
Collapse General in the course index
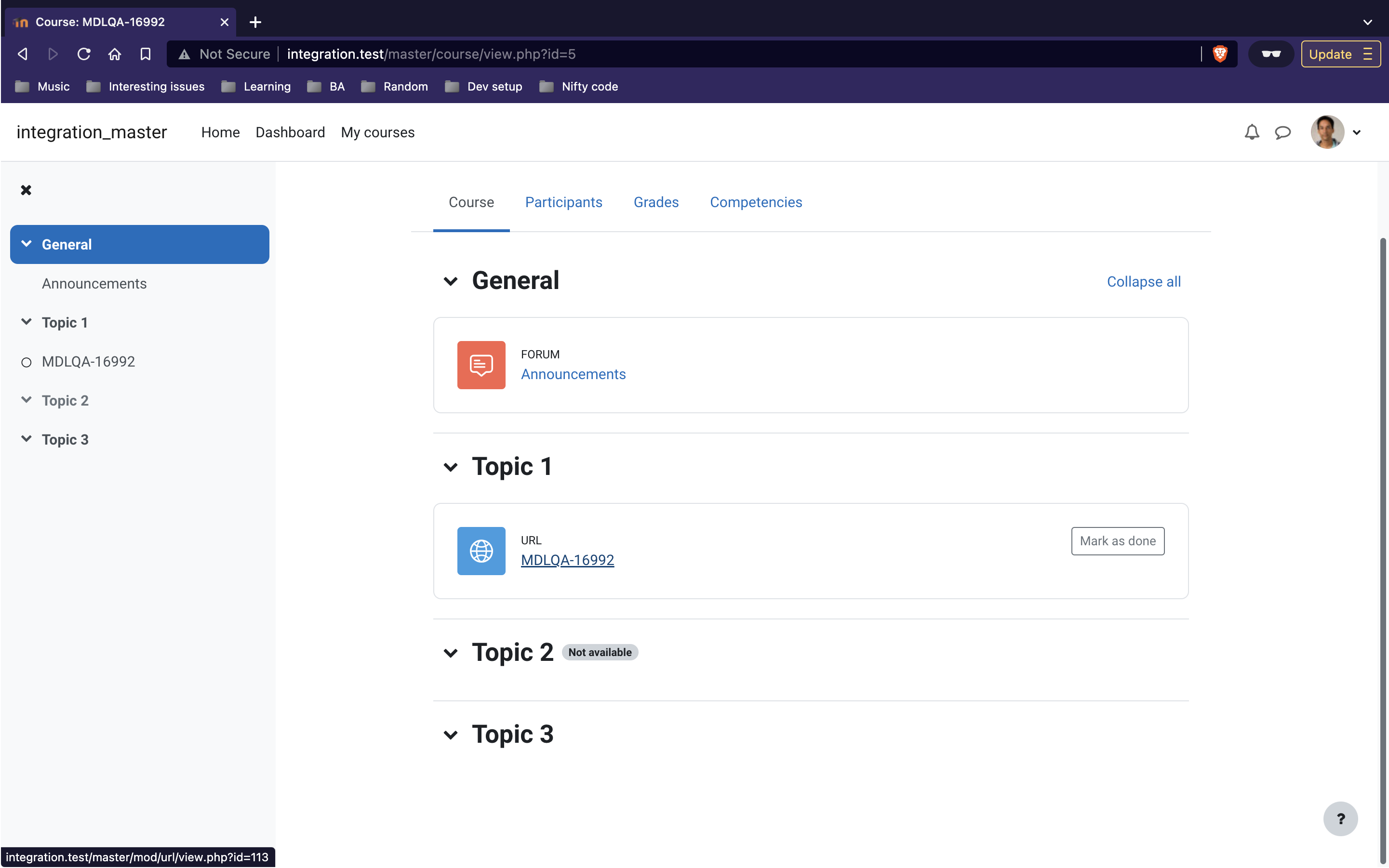26,243
